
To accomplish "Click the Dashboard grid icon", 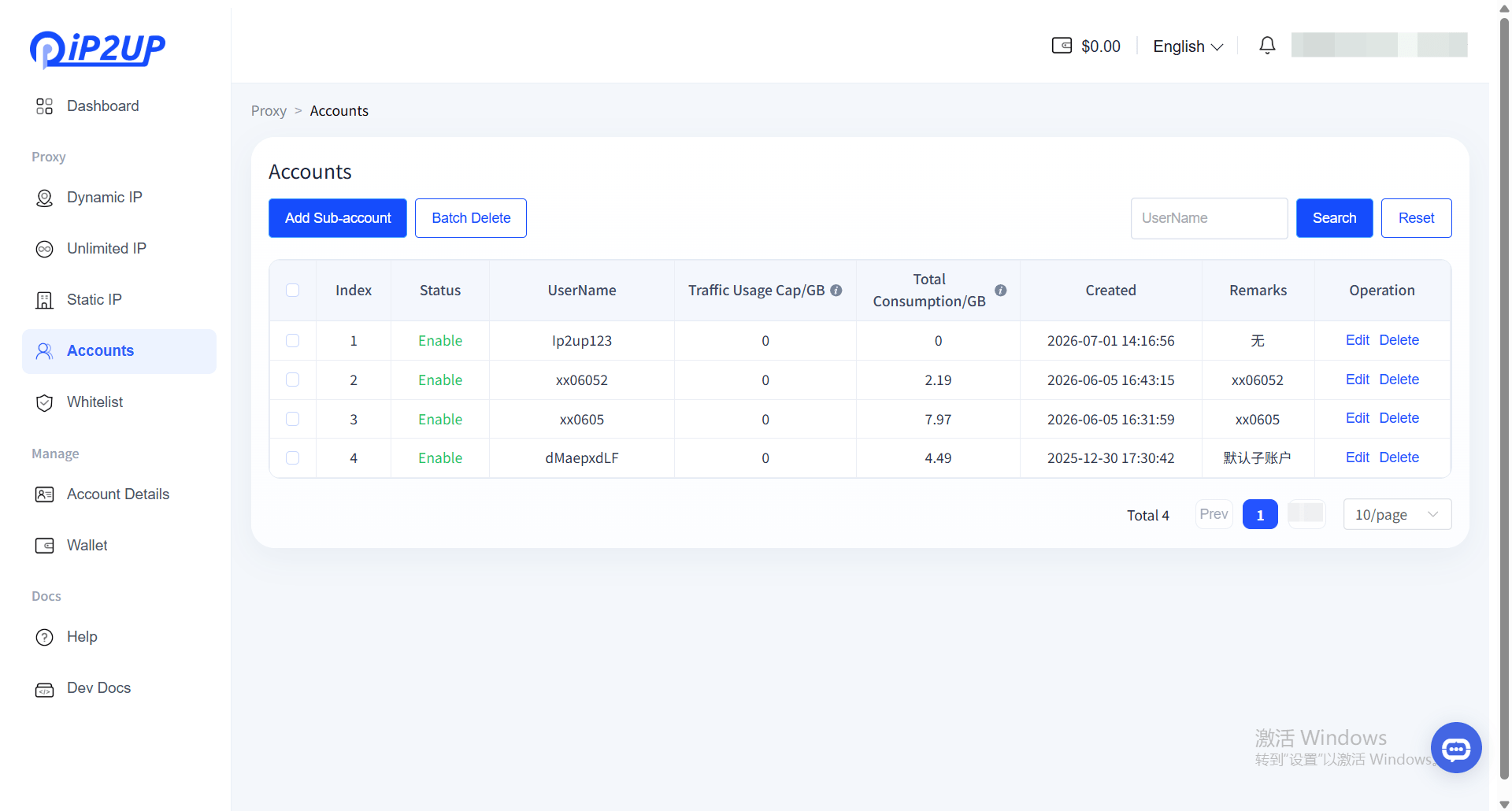I will pos(45,106).
